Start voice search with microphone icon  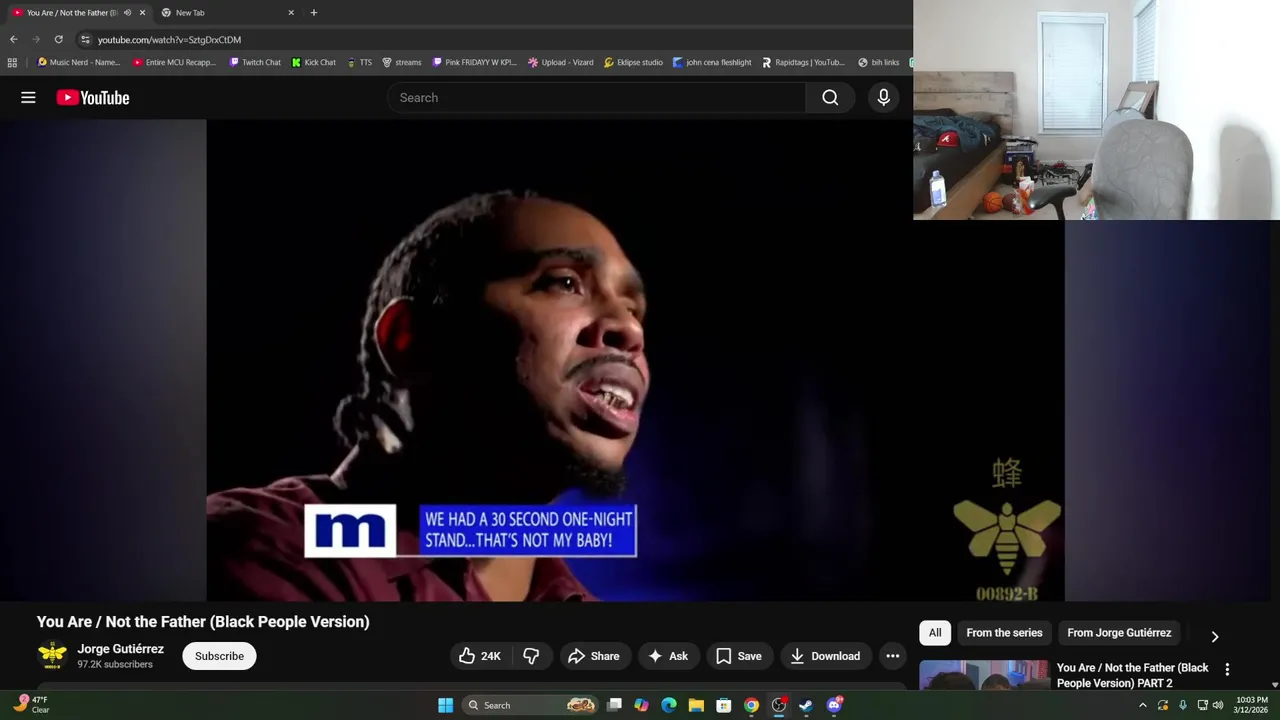tap(883, 97)
